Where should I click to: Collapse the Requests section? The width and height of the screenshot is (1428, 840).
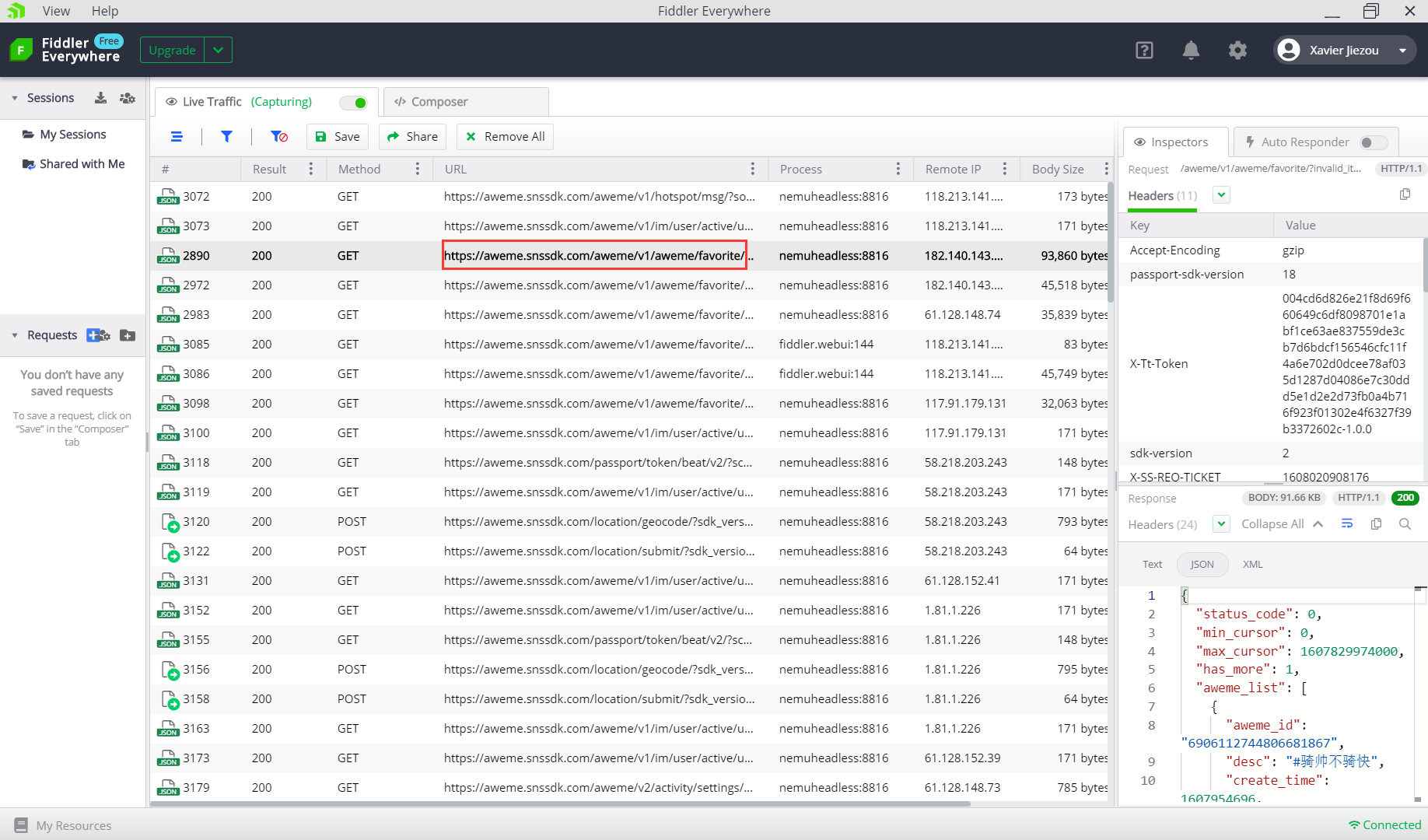click(x=15, y=335)
